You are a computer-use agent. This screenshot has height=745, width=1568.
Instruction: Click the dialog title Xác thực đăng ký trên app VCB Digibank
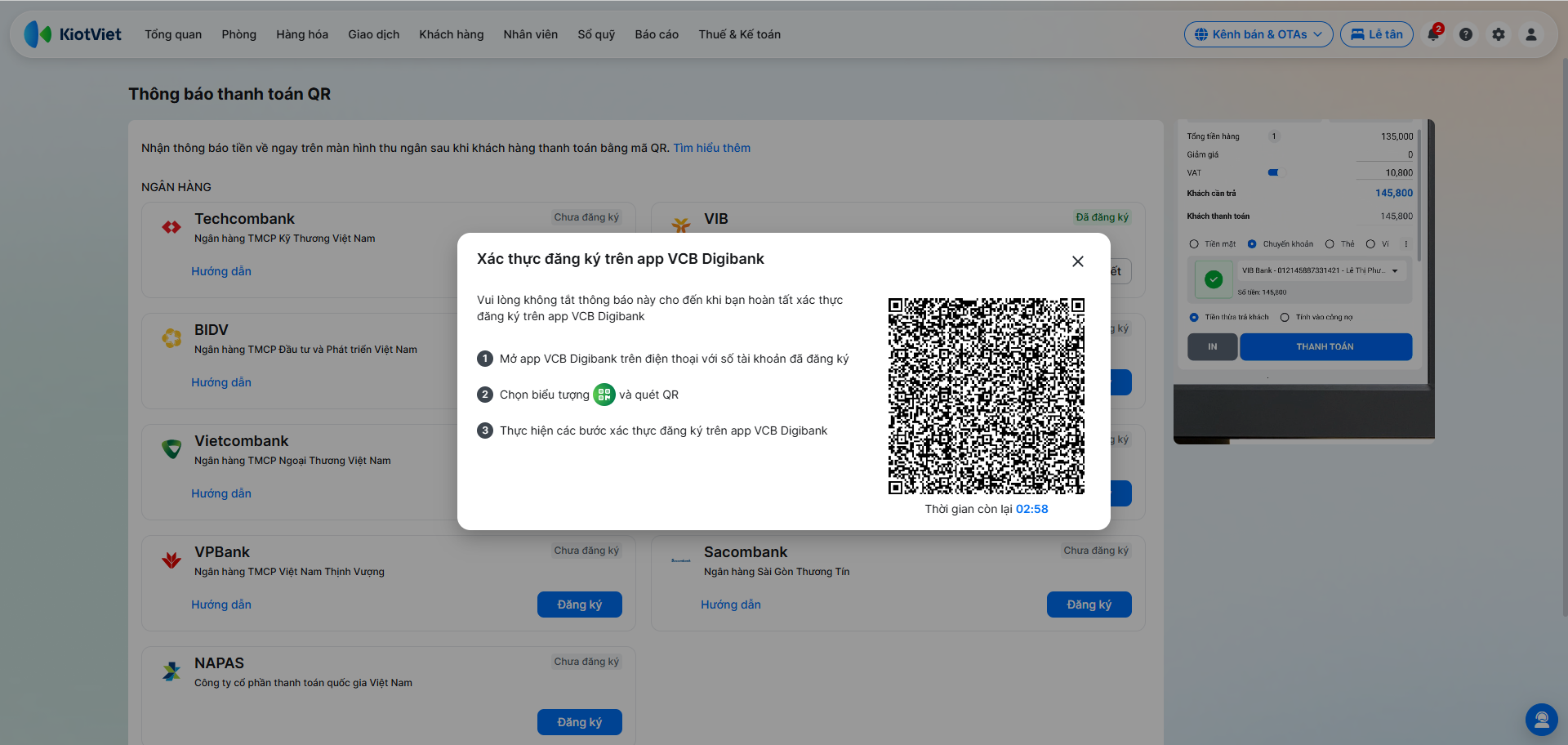[x=621, y=259]
